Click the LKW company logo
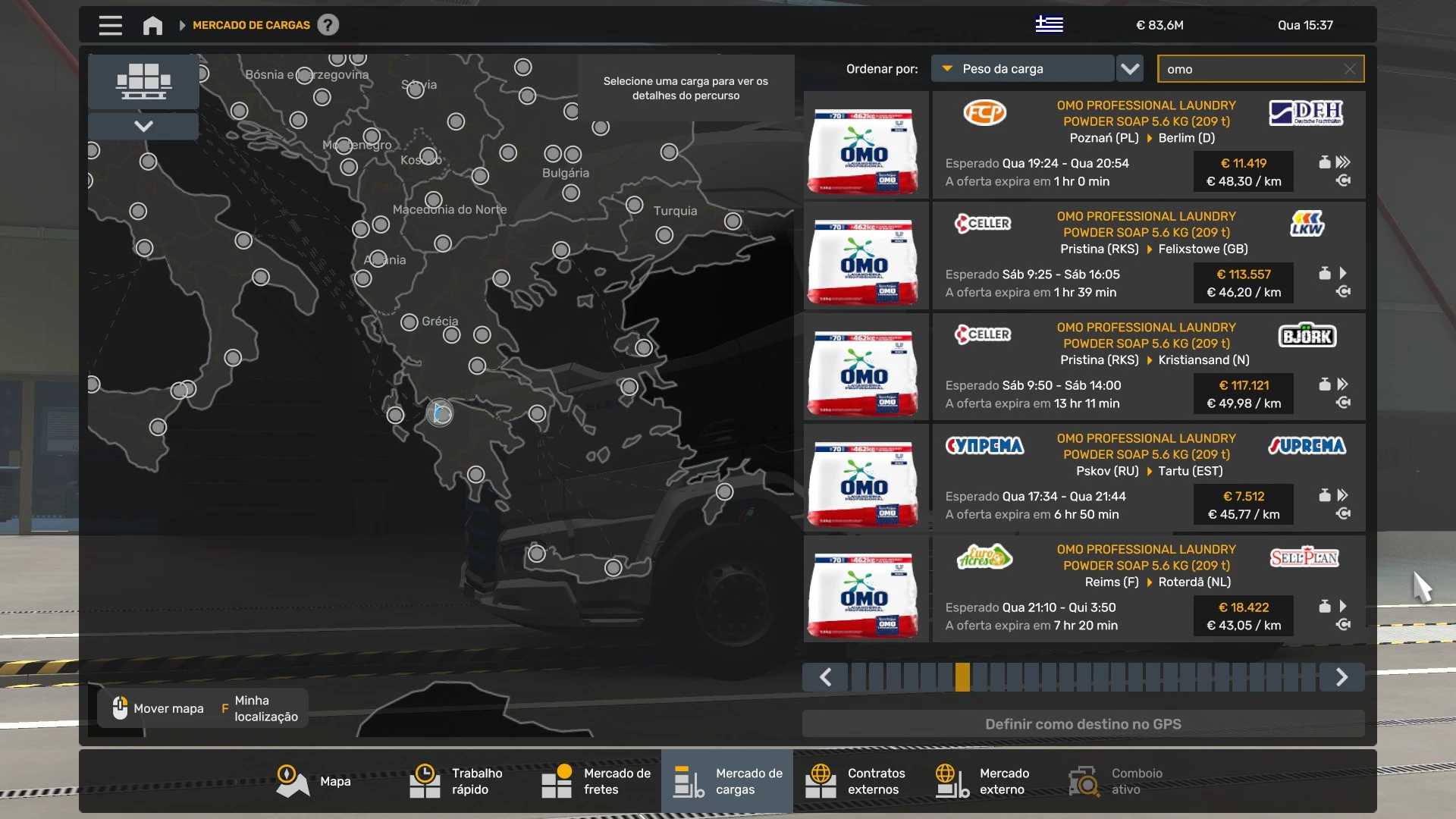Screen dimensions: 1456x819 pos(1307,224)
